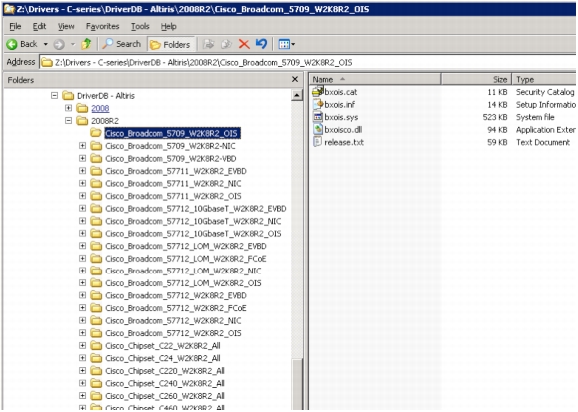Image resolution: width=578 pixels, height=412 pixels.
Task: Close the Folders pane
Action: [295, 79]
